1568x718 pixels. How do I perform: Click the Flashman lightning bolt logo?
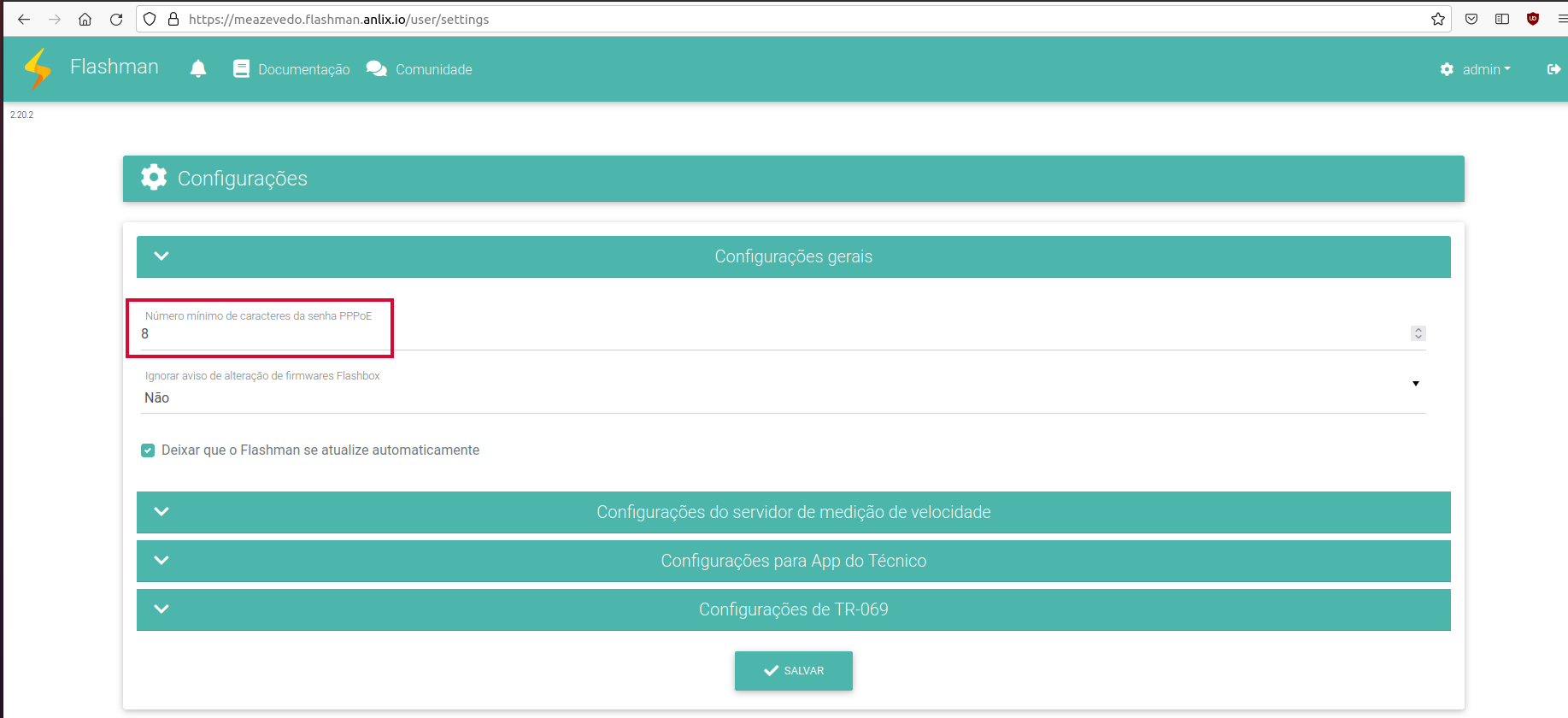[38, 68]
